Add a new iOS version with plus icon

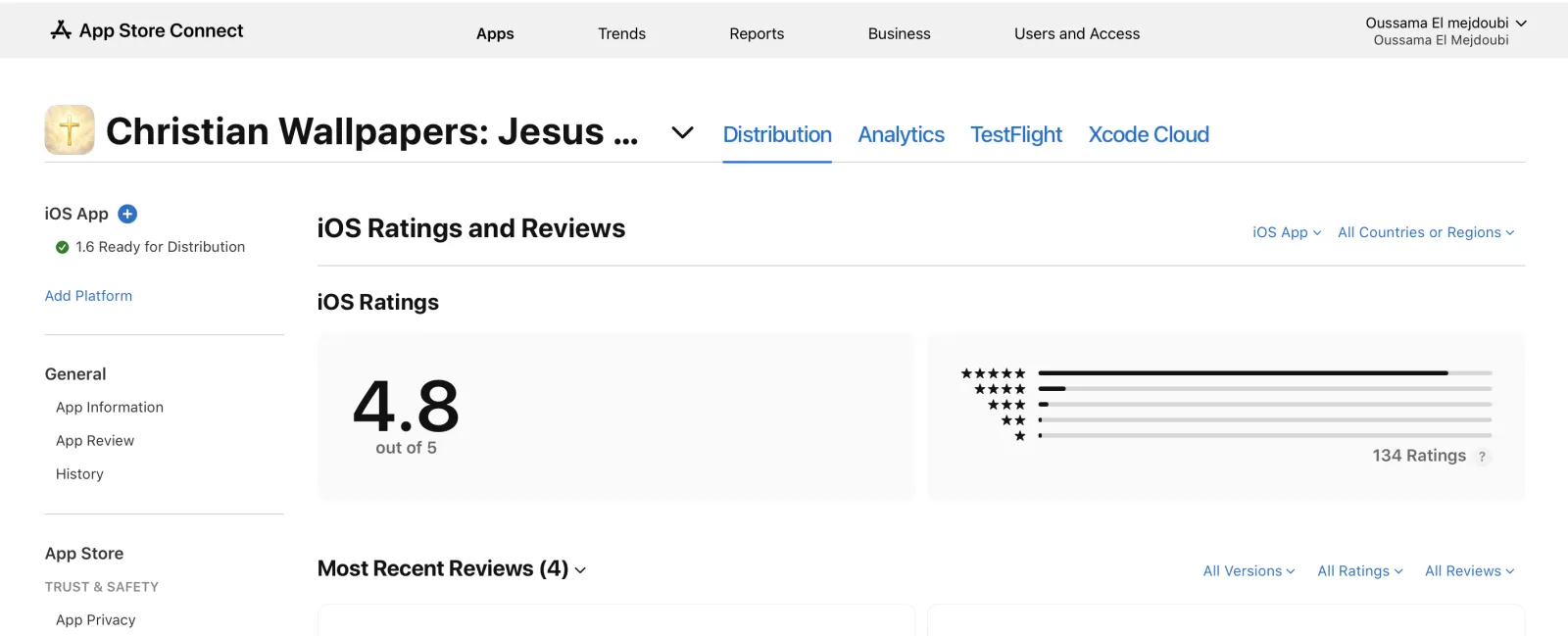pyautogui.click(x=127, y=214)
